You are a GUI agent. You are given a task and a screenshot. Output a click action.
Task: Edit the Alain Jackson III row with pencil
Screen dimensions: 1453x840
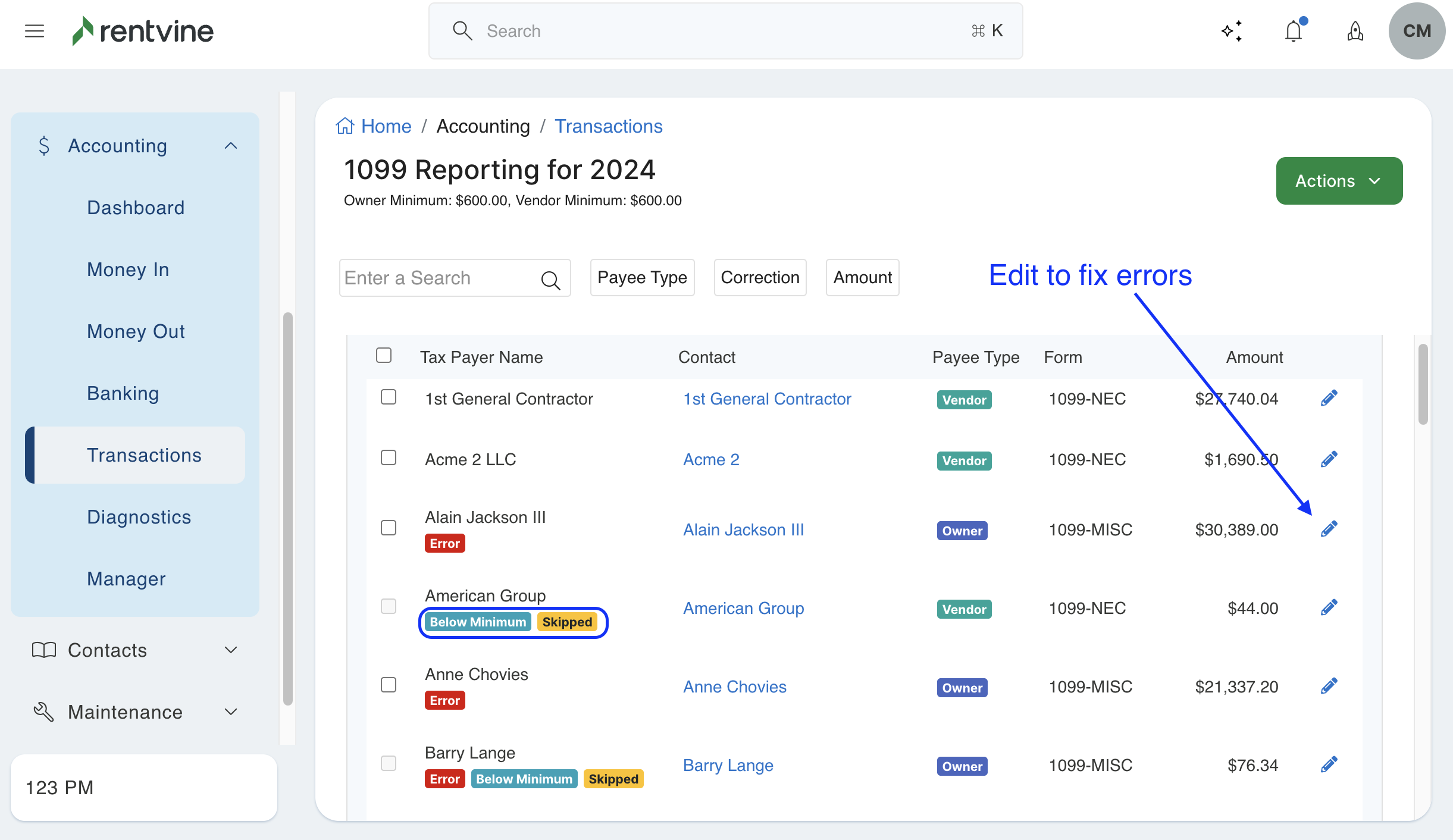tap(1329, 529)
